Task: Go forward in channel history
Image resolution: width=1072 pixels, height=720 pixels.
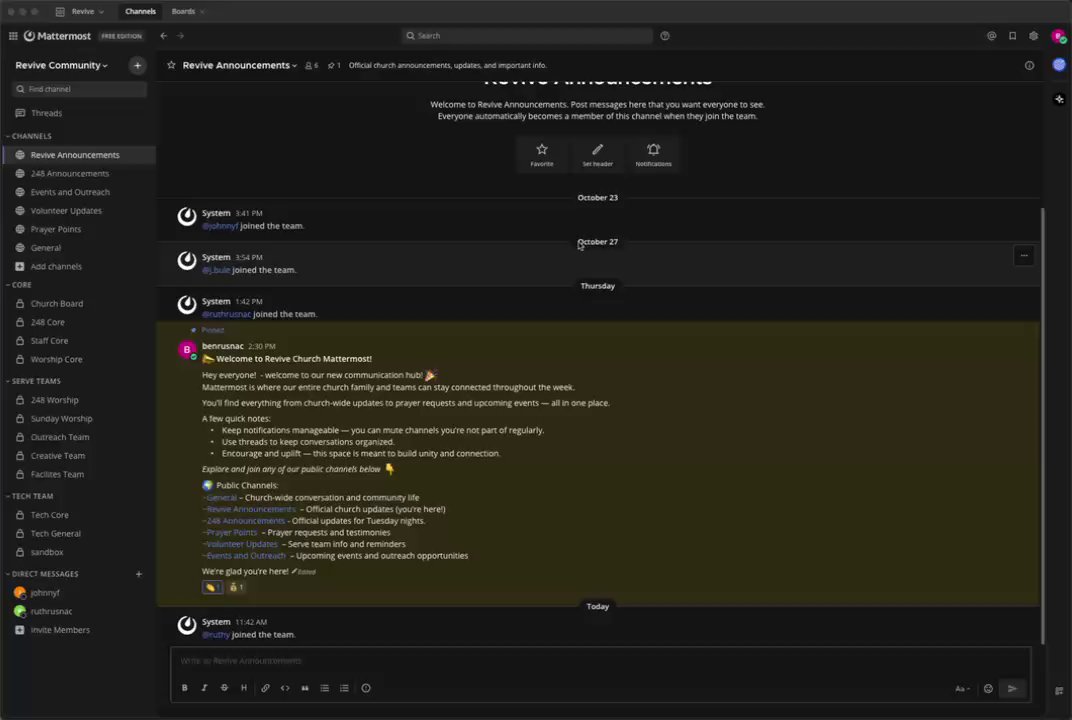Action: [x=180, y=36]
